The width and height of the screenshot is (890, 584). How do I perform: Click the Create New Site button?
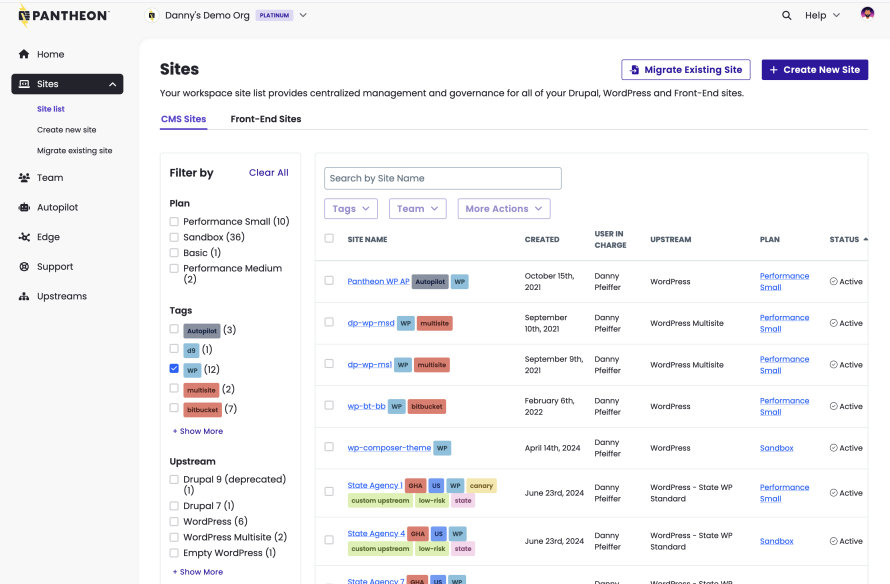pyautogui.click(x=815, y=70)
